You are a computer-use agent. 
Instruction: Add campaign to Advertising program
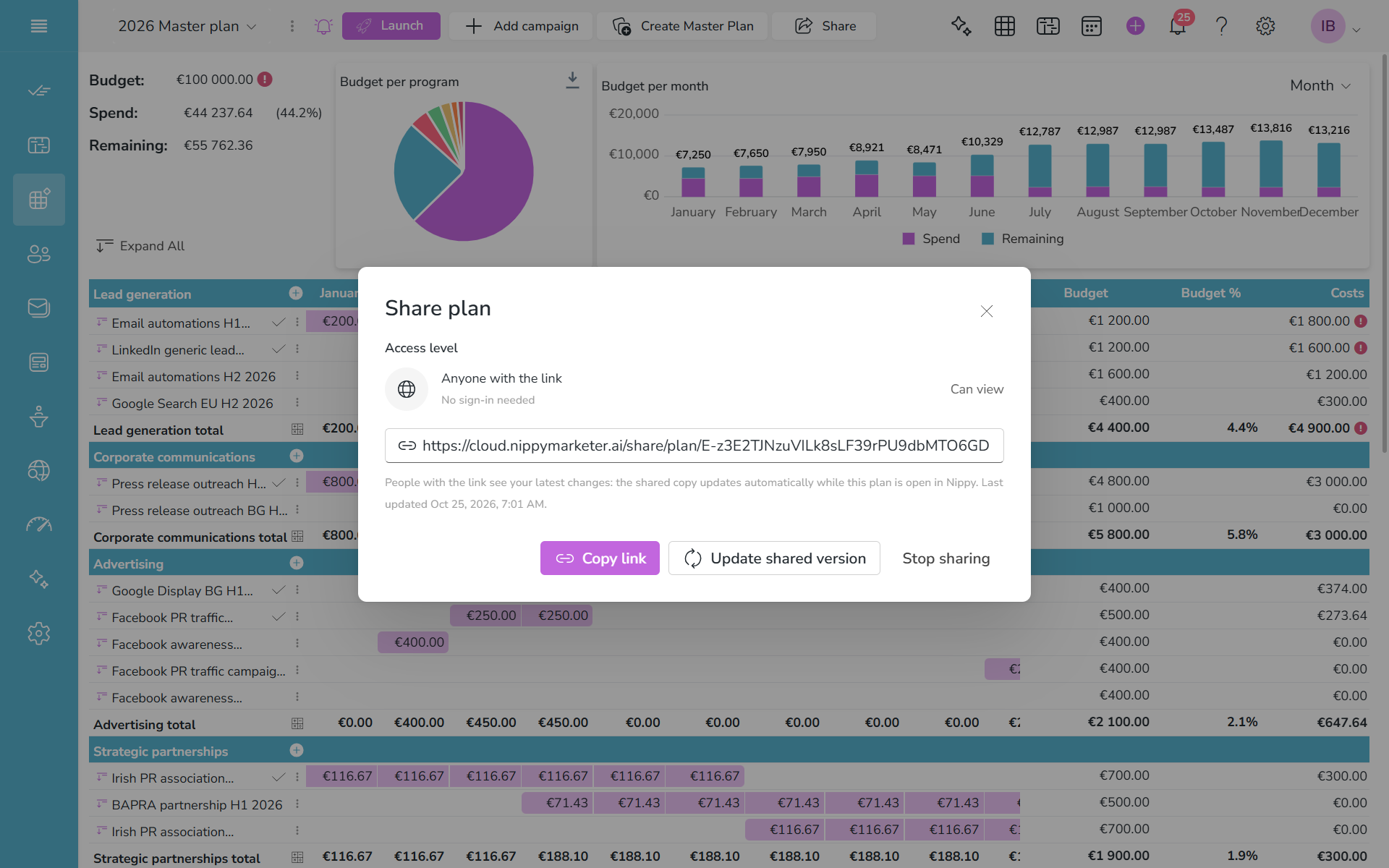click(296, 563)
